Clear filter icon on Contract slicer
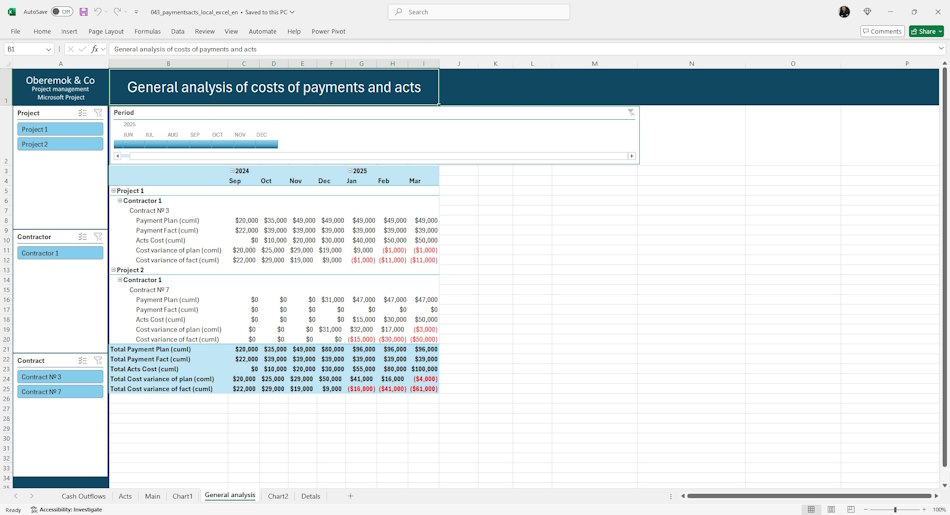Screen dimensions: 950x515 pyautogui.click(x=98, y=360)
